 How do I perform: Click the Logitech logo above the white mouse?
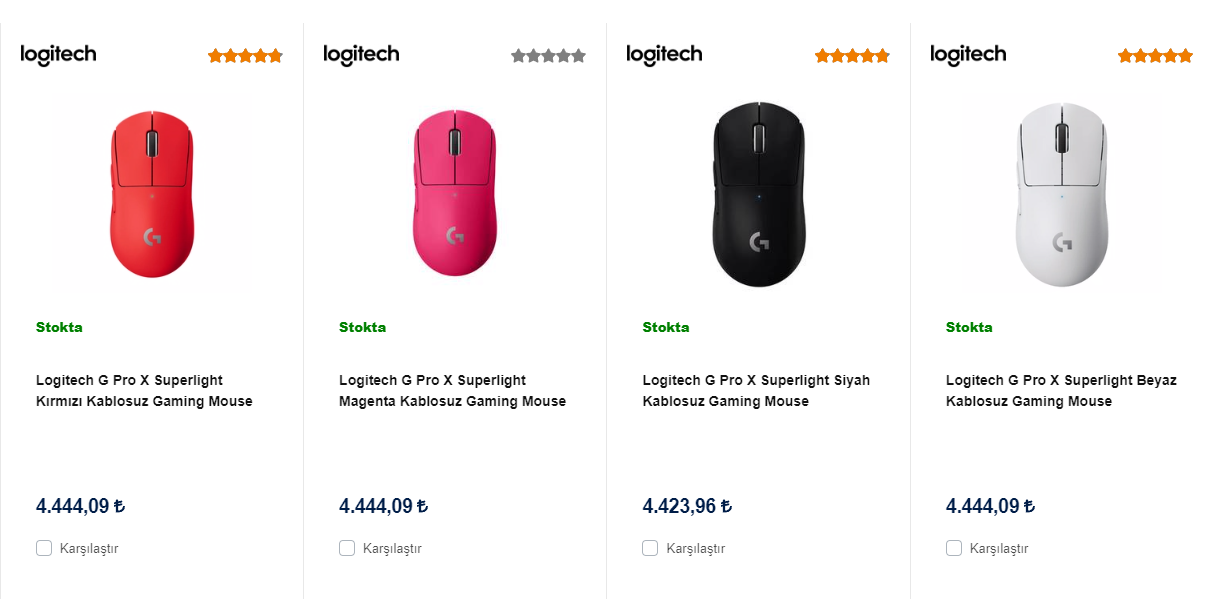tap(968, 55)
